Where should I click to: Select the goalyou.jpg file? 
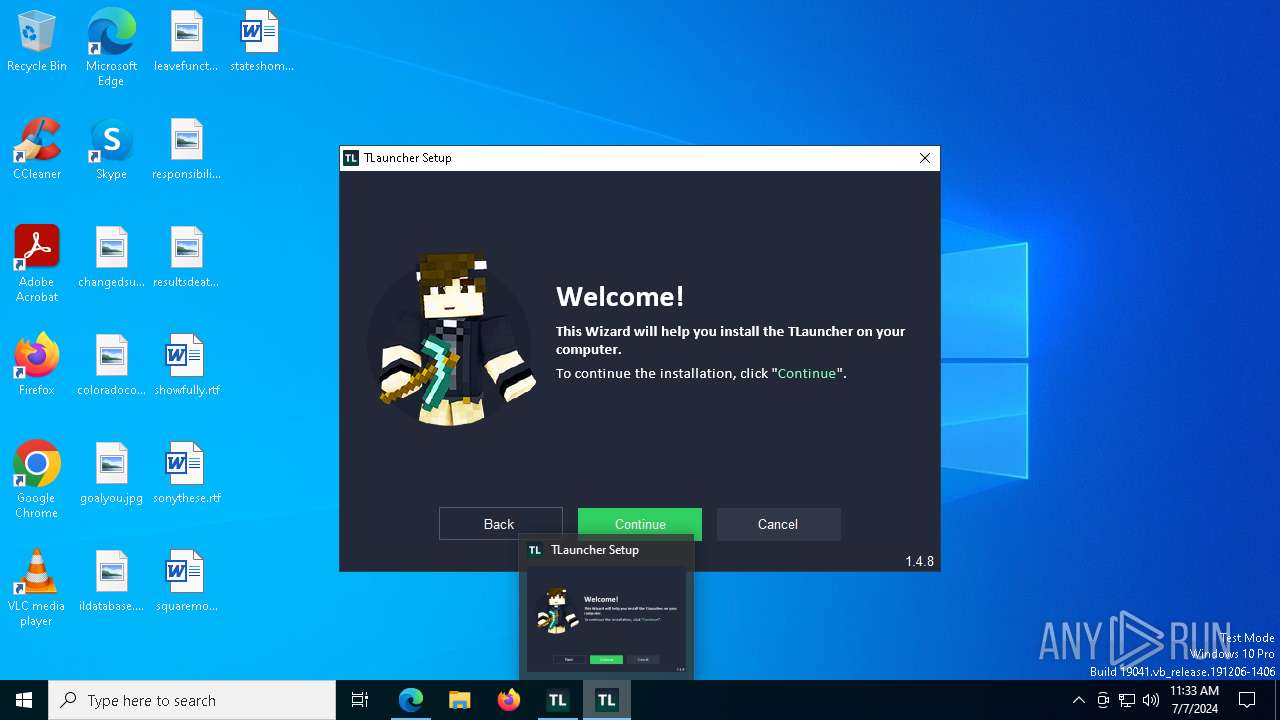(111, 474)
